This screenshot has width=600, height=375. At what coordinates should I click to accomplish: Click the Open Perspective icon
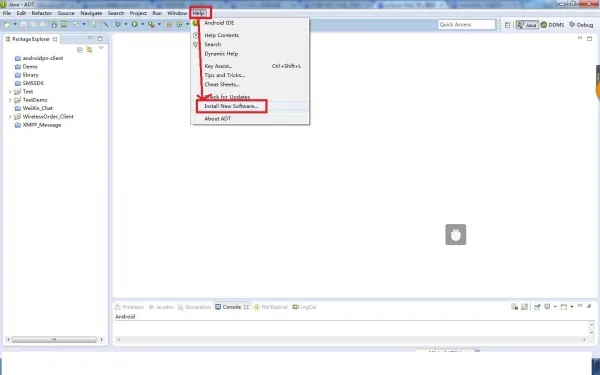click(x=507, y=25)
